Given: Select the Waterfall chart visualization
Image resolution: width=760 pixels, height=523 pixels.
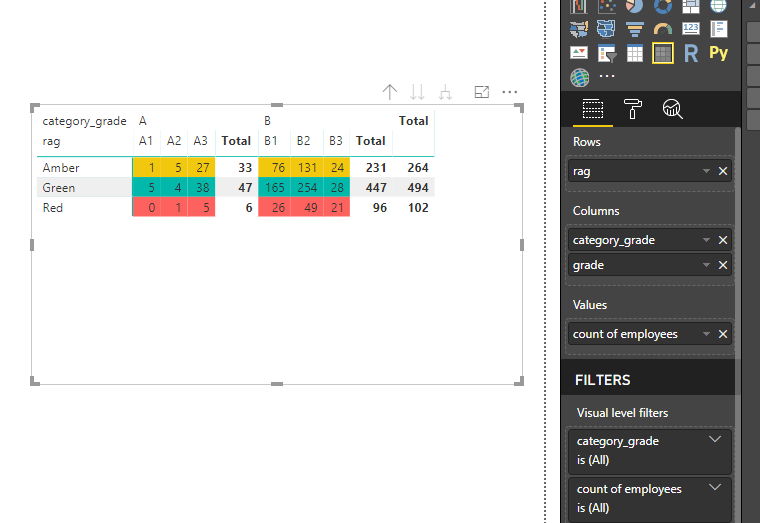Looking at the screenshot, I should 579,6.
